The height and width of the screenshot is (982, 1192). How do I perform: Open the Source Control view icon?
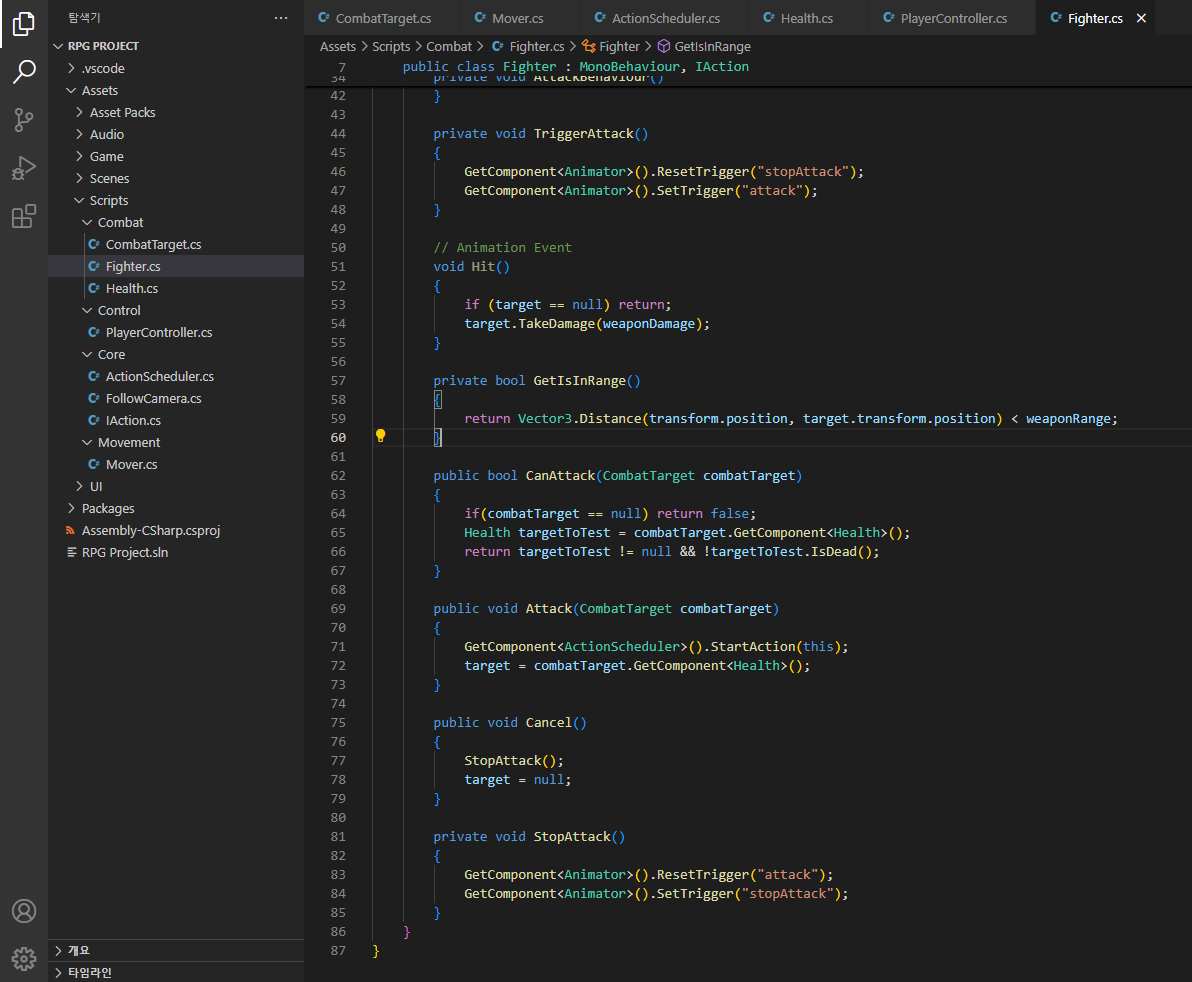(24, 120)
